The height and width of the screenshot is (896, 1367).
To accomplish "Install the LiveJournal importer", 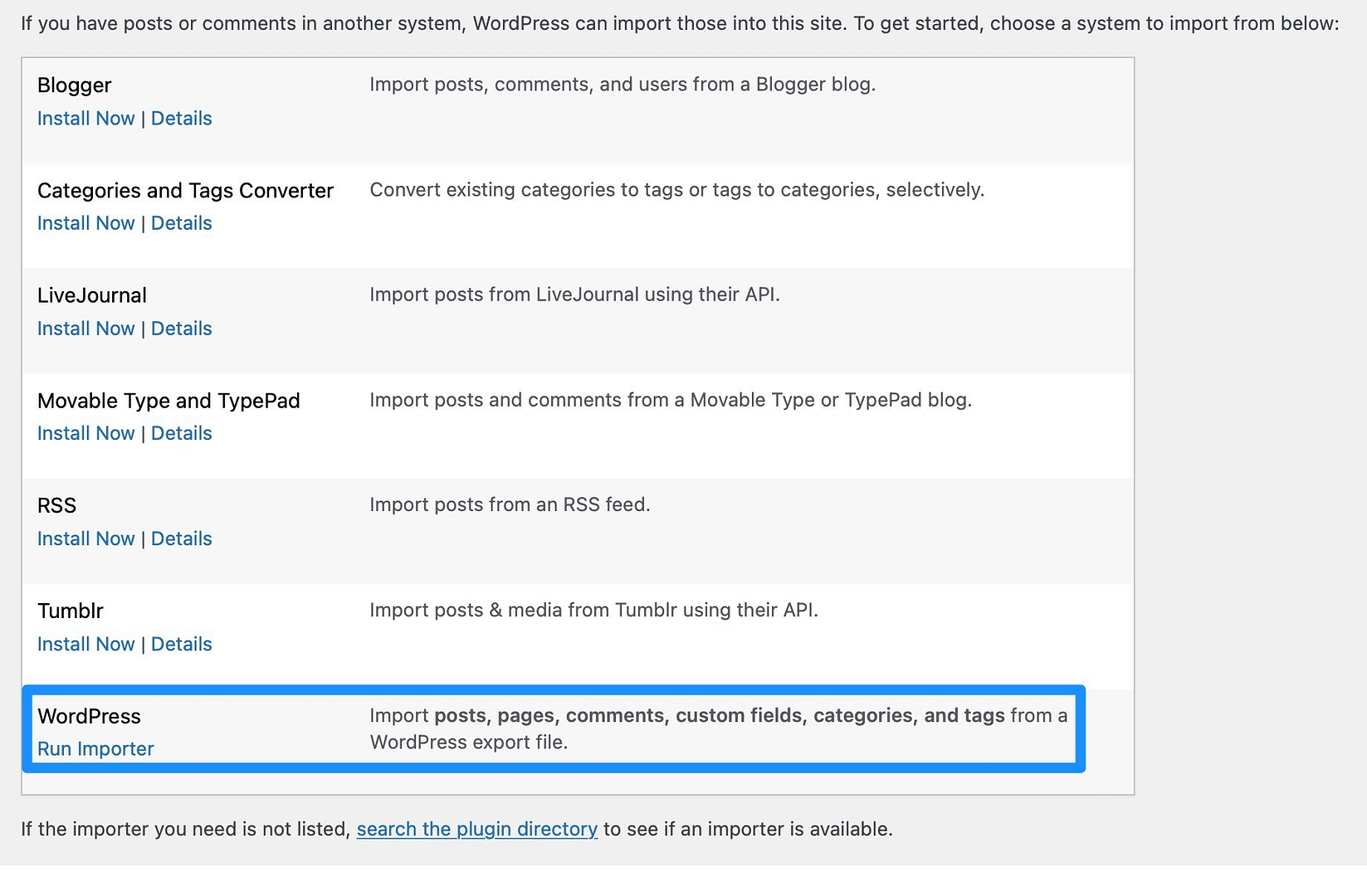I will click(85, 329).
